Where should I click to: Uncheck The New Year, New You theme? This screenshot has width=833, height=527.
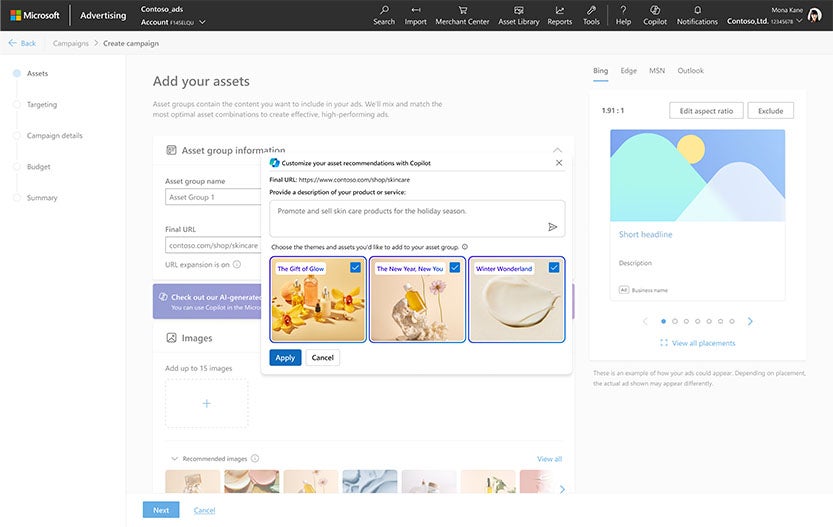tap(455, 268)
